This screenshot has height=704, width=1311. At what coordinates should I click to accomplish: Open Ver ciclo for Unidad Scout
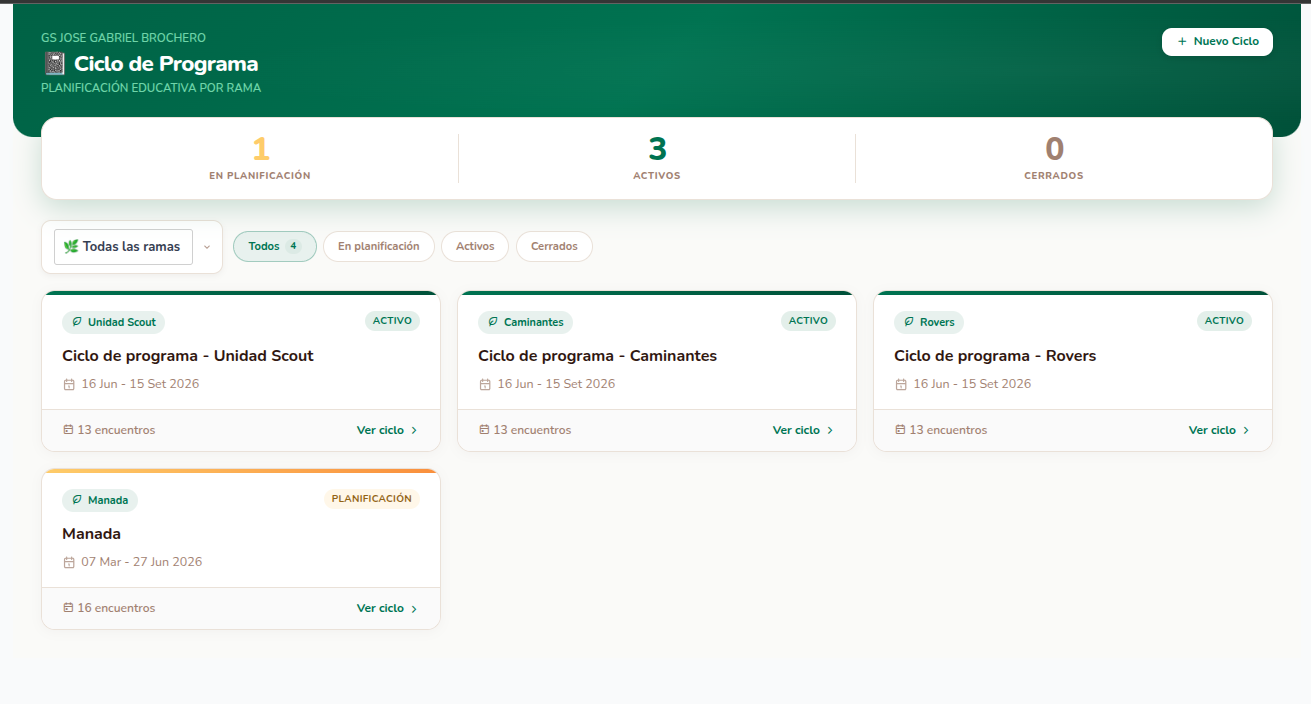click(x=387, y=430)
